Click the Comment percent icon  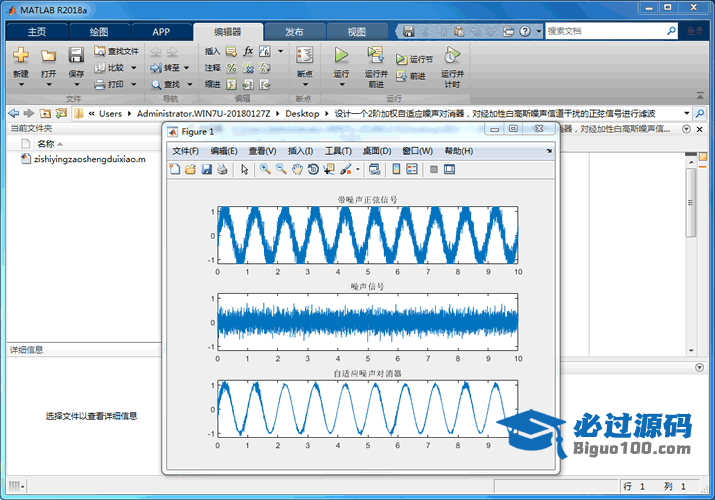[232, 68]
